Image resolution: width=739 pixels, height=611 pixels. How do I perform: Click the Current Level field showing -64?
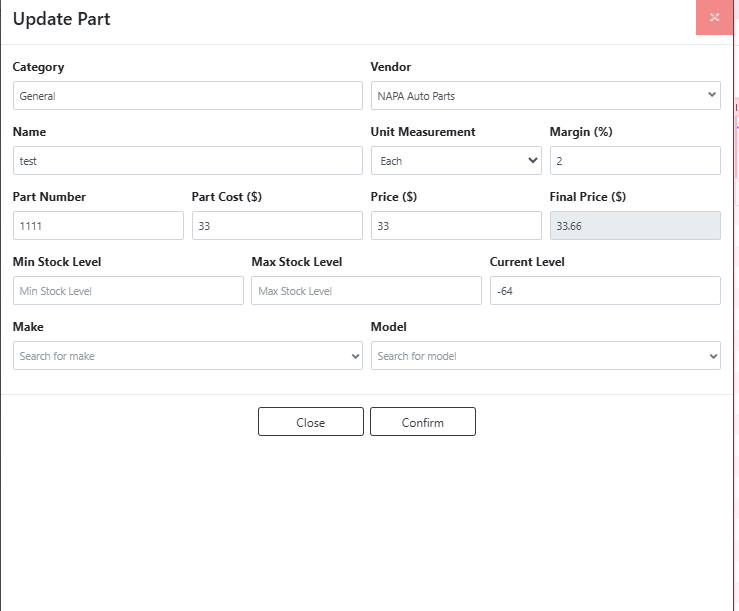(604, 291)
